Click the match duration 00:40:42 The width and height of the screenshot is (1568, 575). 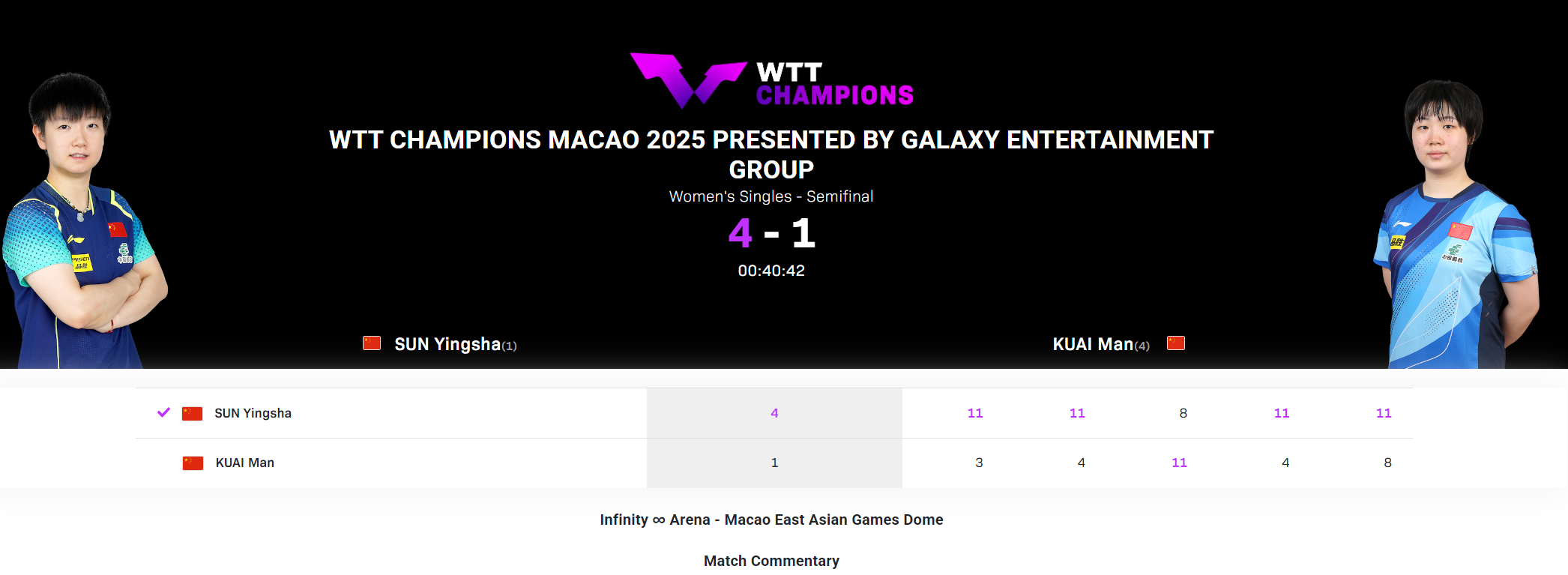[771, 271]
